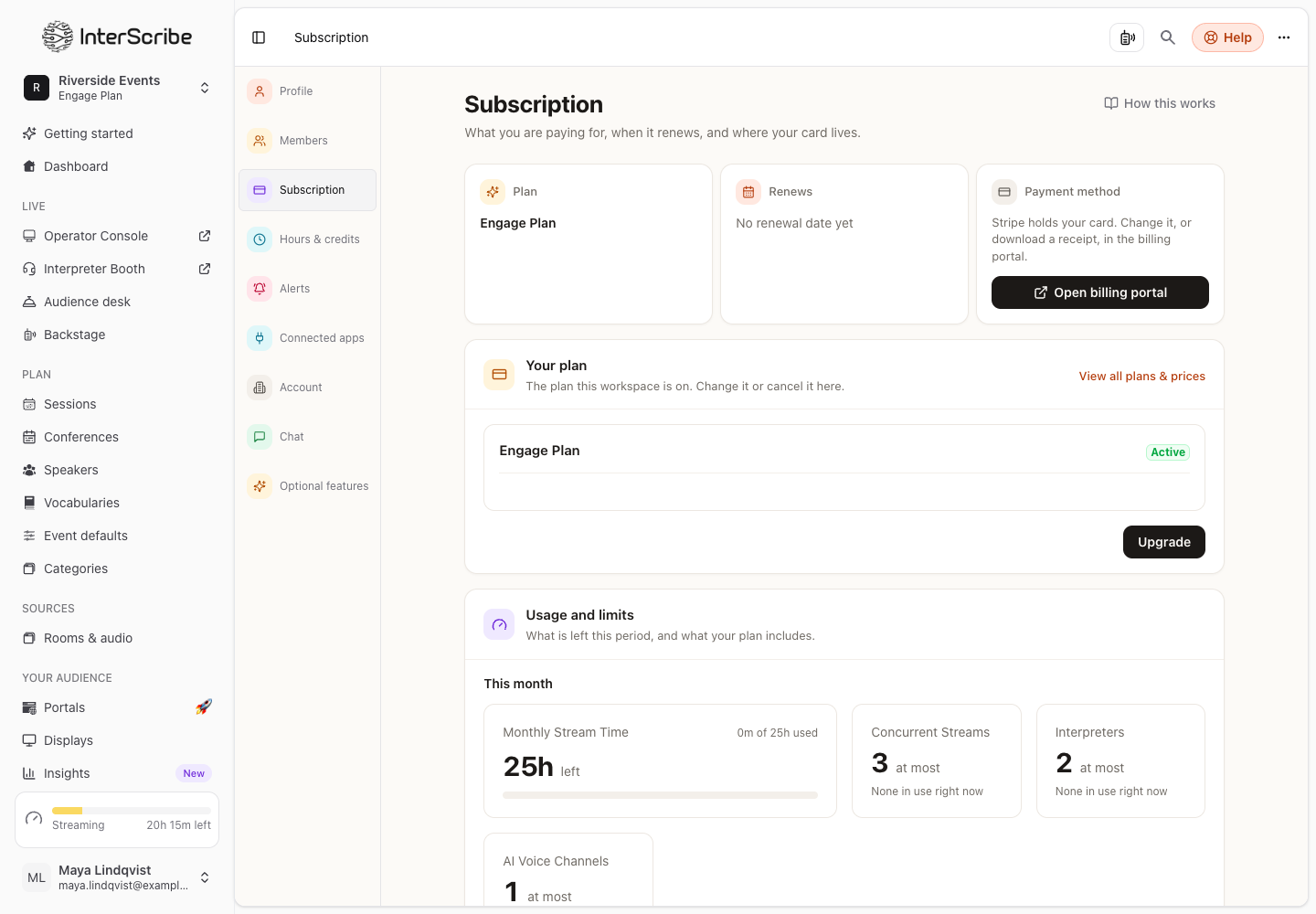1316x914 pixels.
Task: Click the Chat bubble icon
Action: pos(260,437)
